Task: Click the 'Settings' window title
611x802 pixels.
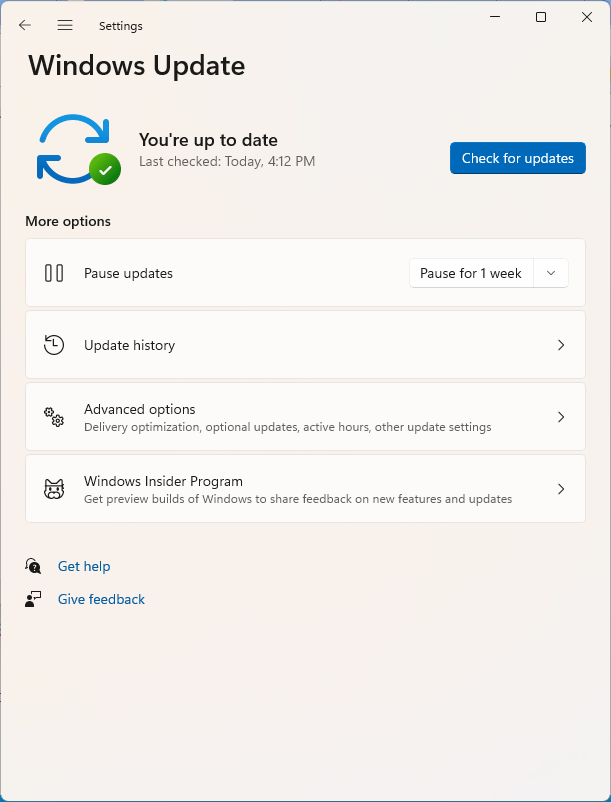Action: pos(121,26)
